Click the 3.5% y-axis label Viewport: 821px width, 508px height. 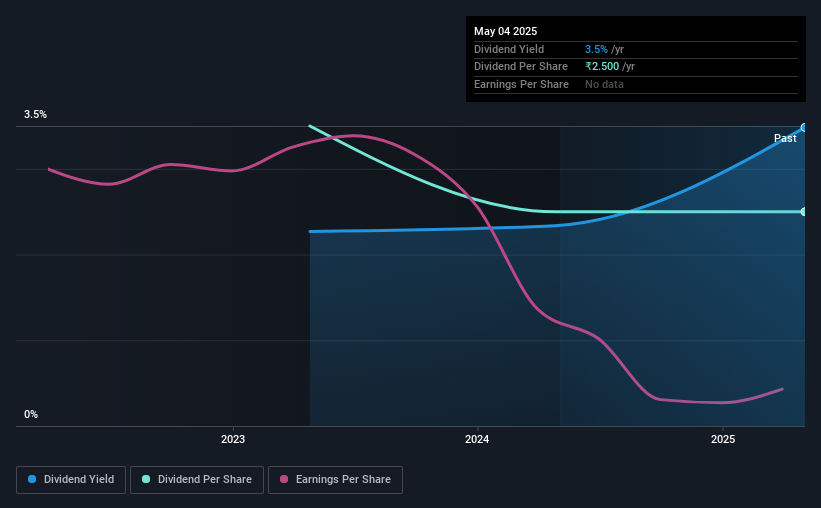35,114
